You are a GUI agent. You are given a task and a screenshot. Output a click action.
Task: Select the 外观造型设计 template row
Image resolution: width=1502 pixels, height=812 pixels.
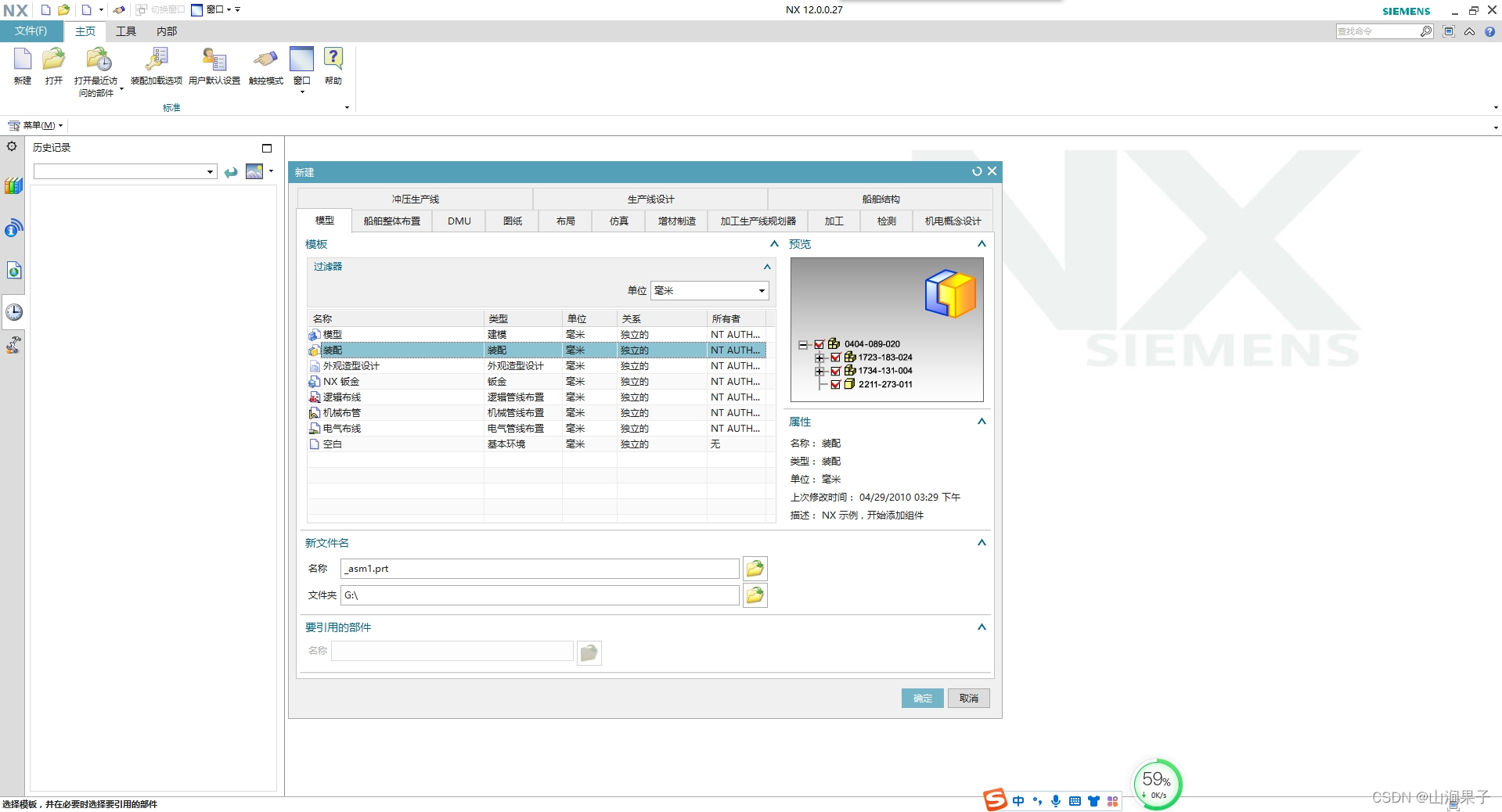point(536,366)
